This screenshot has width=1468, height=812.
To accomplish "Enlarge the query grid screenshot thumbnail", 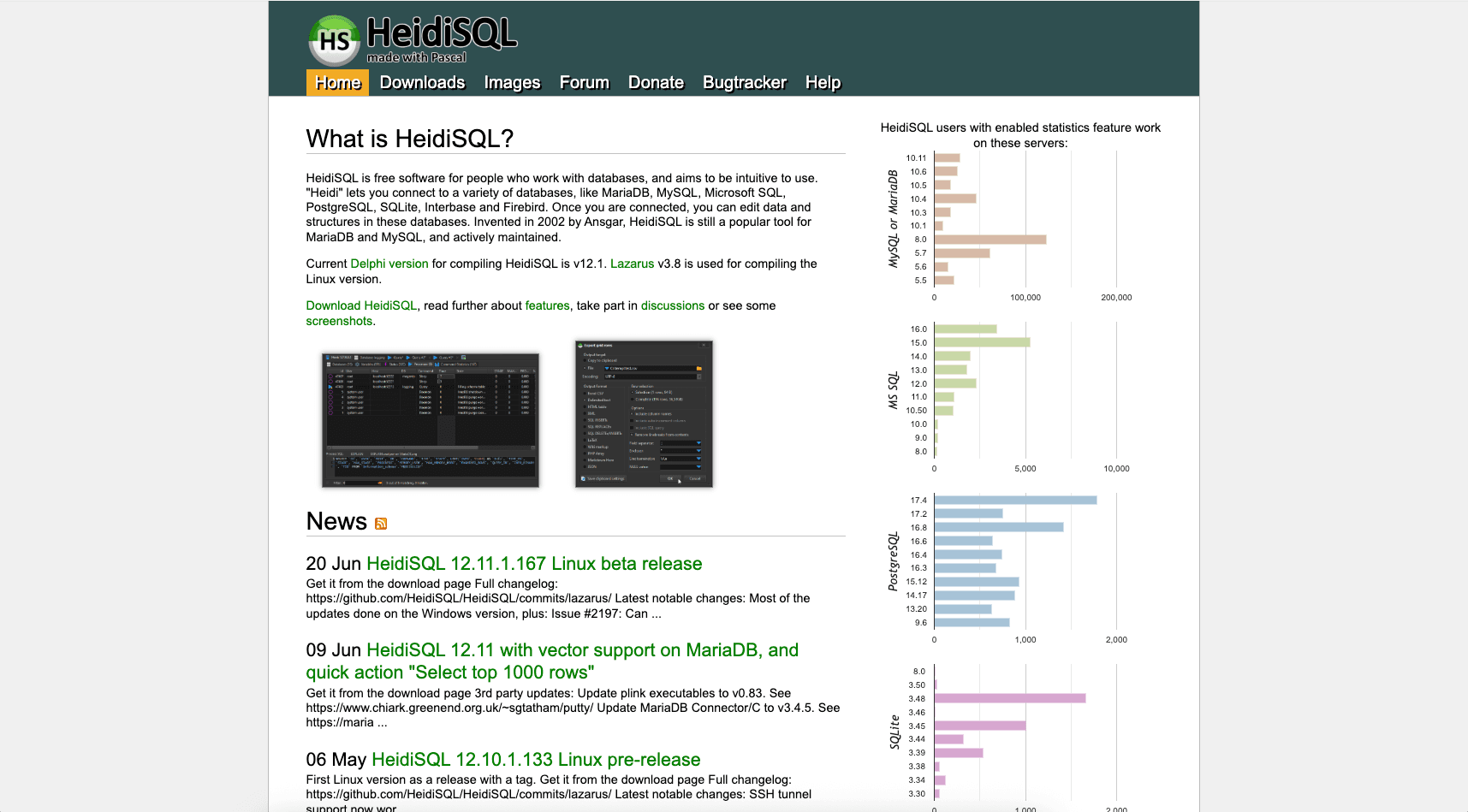I will pos(430,419).
